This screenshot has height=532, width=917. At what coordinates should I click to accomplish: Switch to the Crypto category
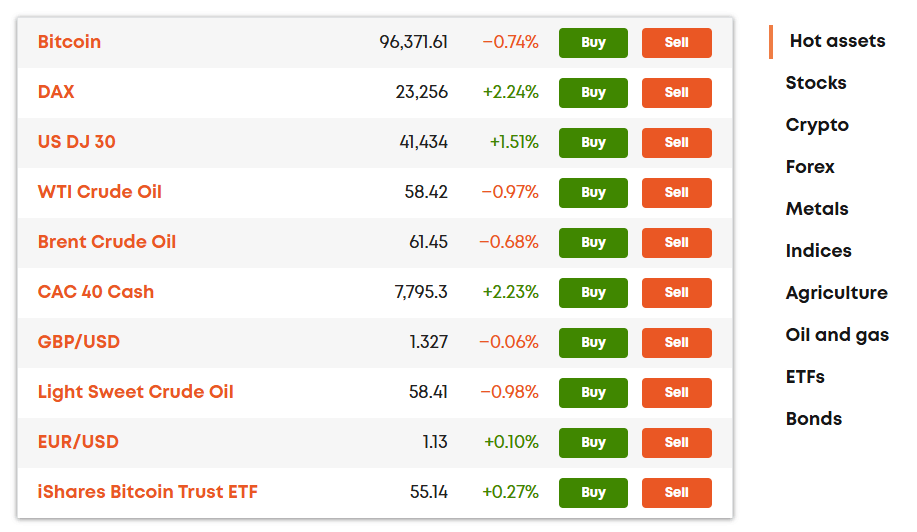click(817, 125)
